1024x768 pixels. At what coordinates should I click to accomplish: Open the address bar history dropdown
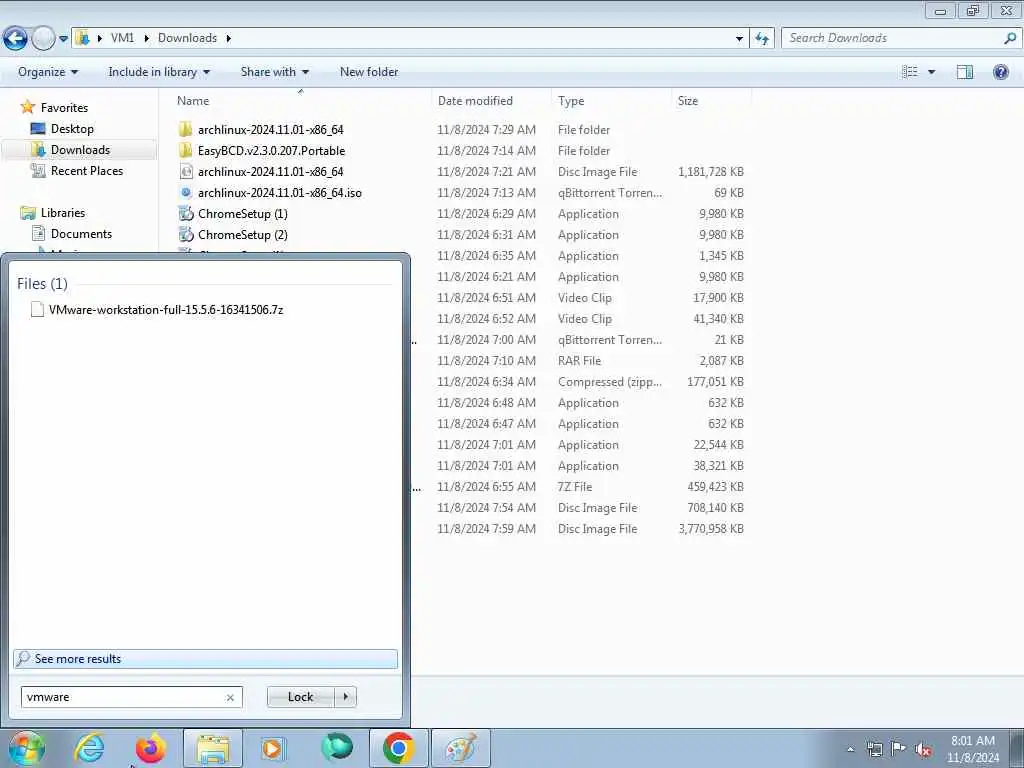point(739,39)
